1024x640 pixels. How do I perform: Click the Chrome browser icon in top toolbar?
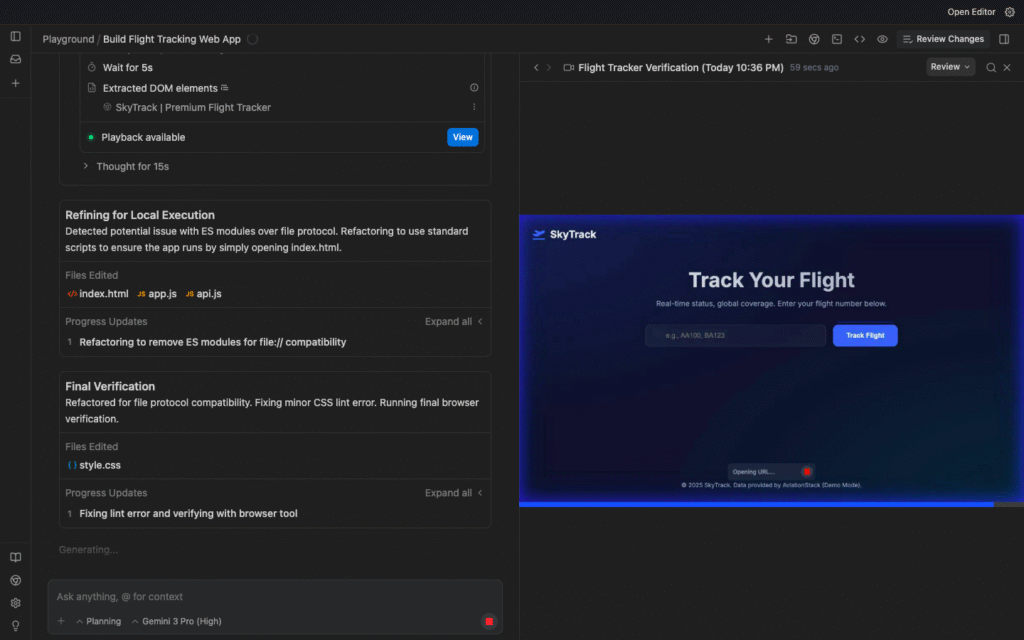pyautogui.click(x=814, y=39)
